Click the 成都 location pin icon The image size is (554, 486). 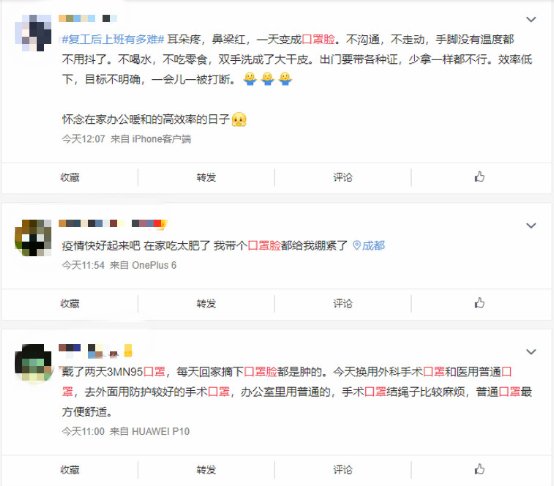pos(356,245)
